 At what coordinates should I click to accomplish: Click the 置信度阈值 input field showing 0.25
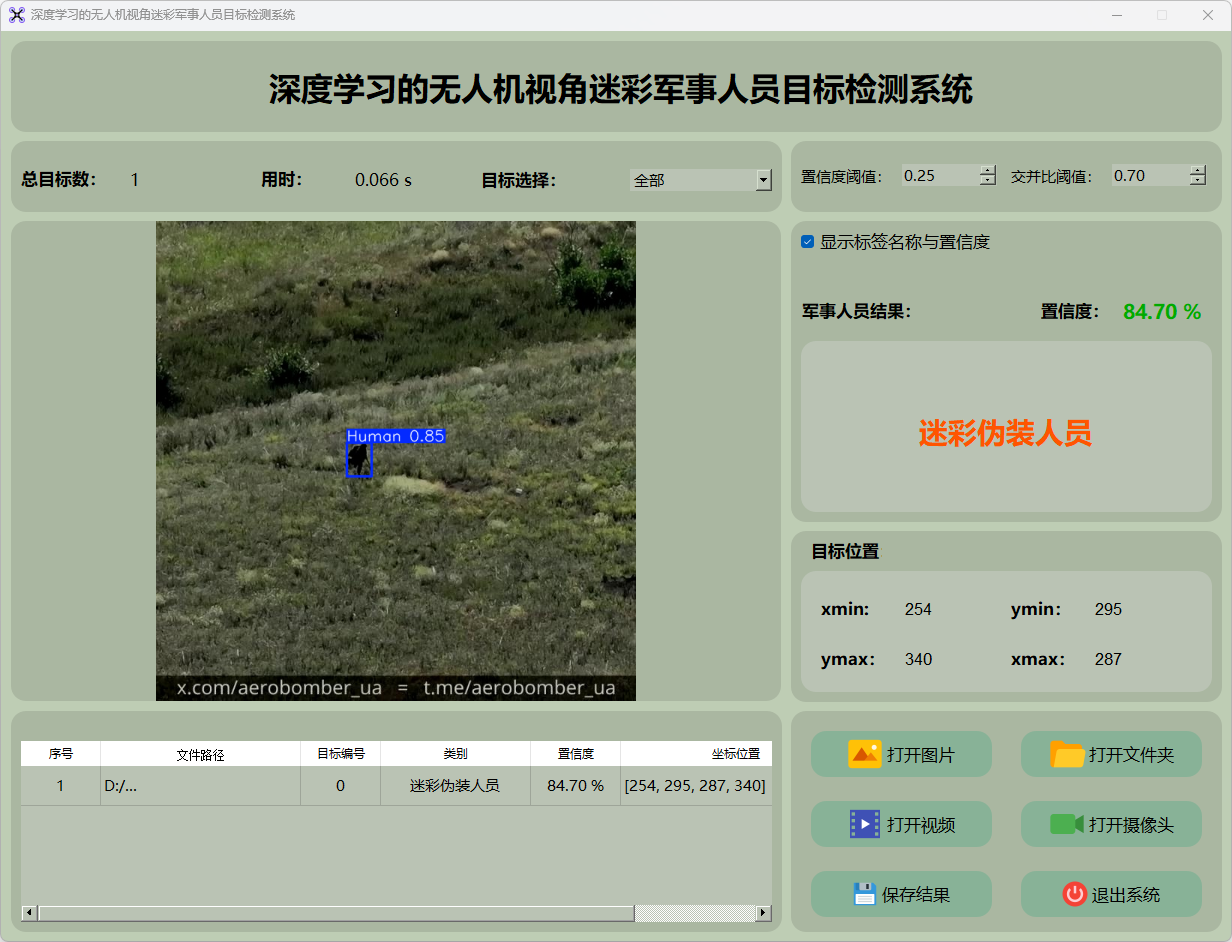[938, 176]
